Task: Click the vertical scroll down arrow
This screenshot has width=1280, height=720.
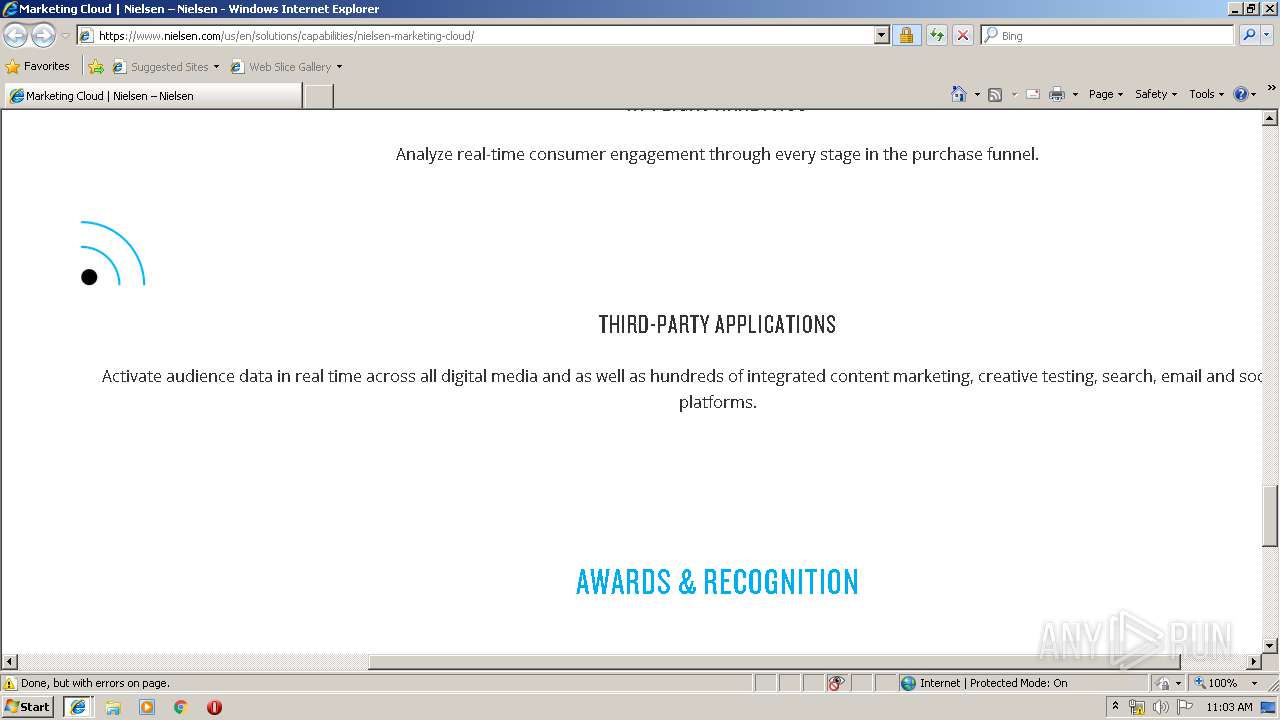Action: tap(1270, 646)
